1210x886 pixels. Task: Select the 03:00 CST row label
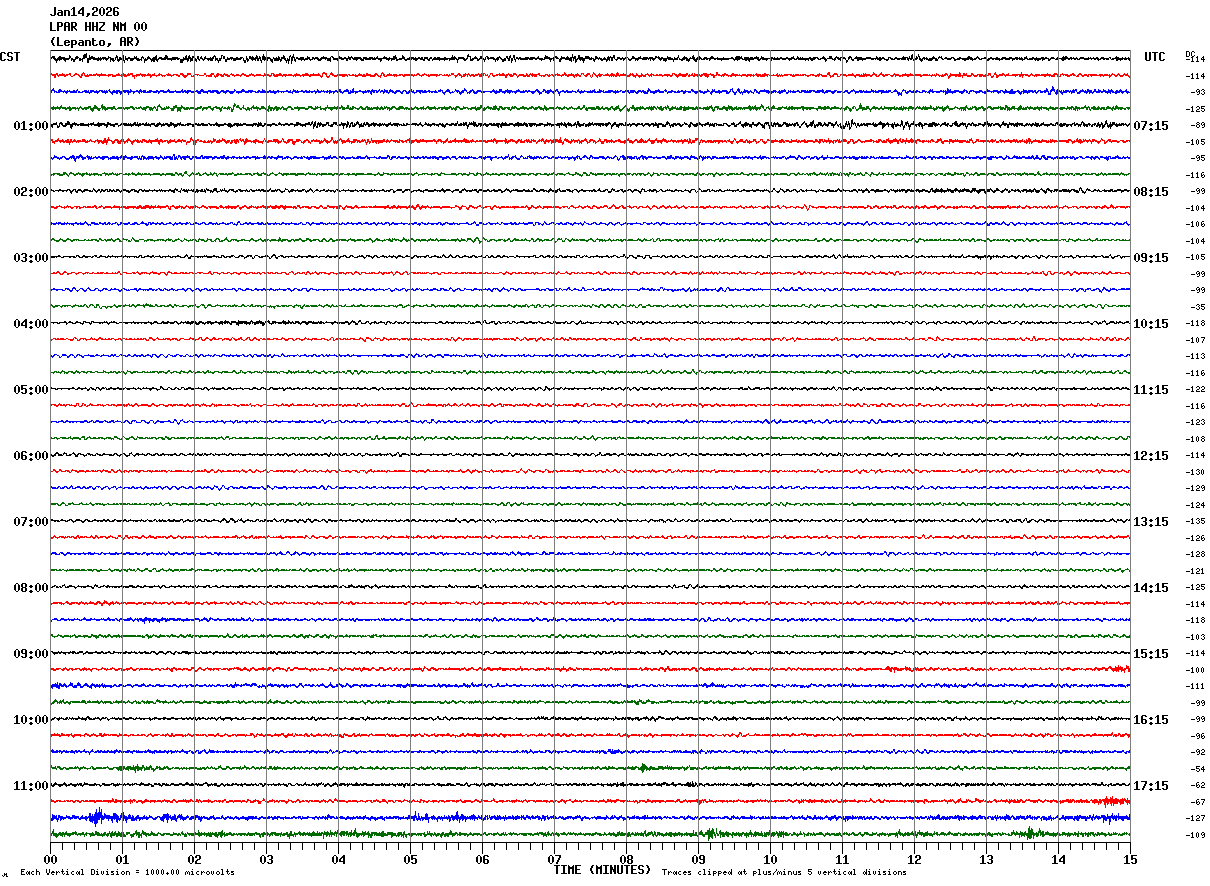31,258
